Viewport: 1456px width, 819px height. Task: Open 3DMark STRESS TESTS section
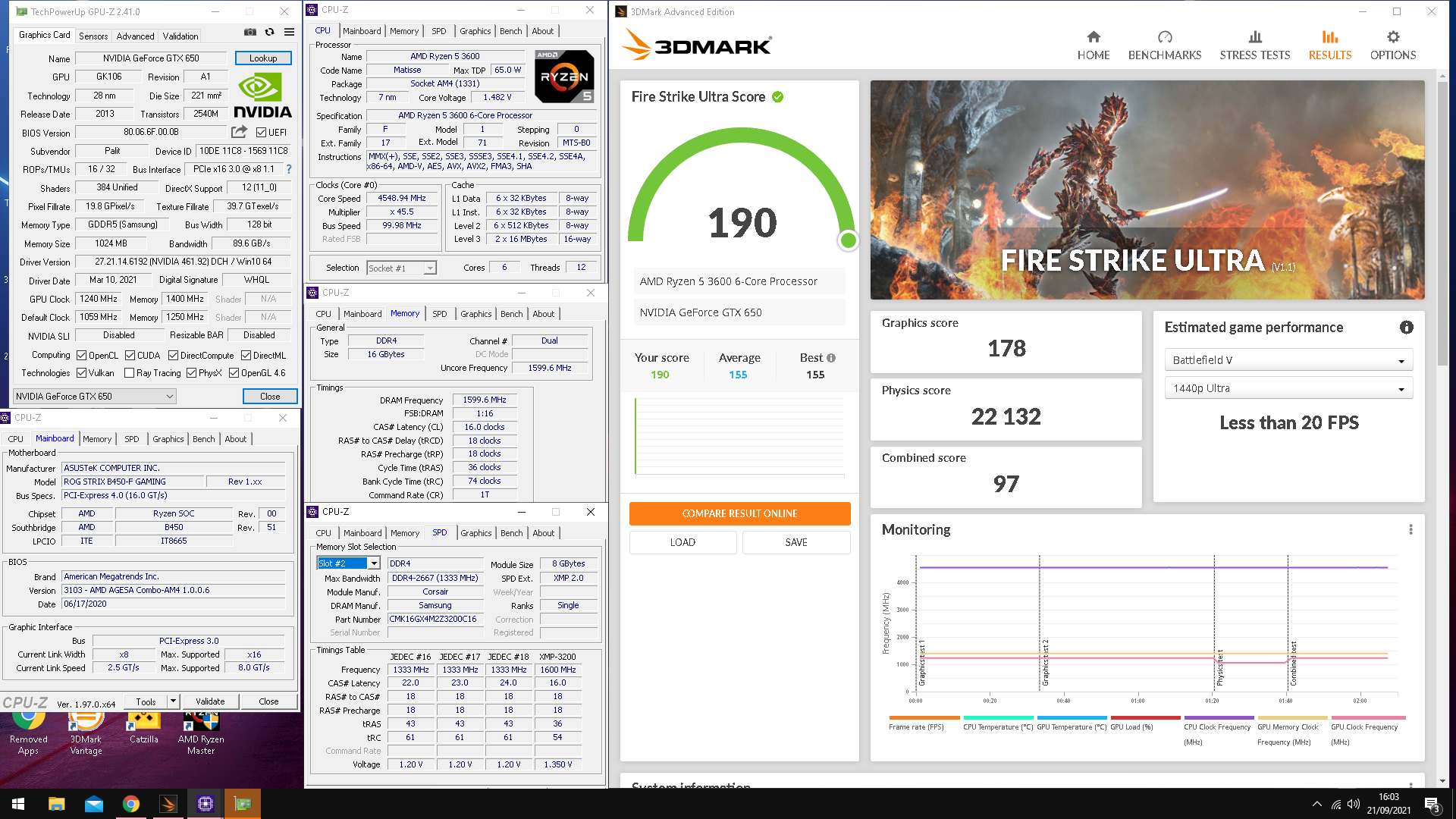1255,46
